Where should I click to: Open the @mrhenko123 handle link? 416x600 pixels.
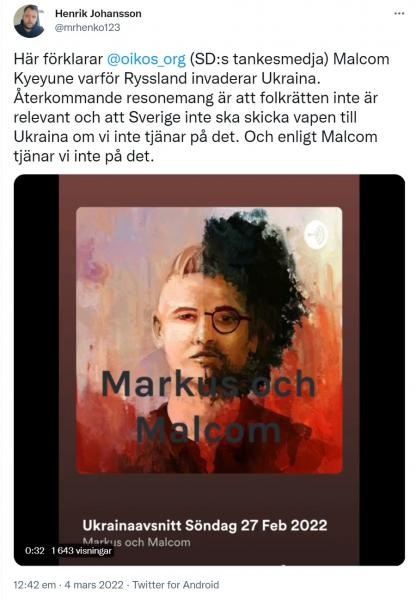(x=88, y=28)
